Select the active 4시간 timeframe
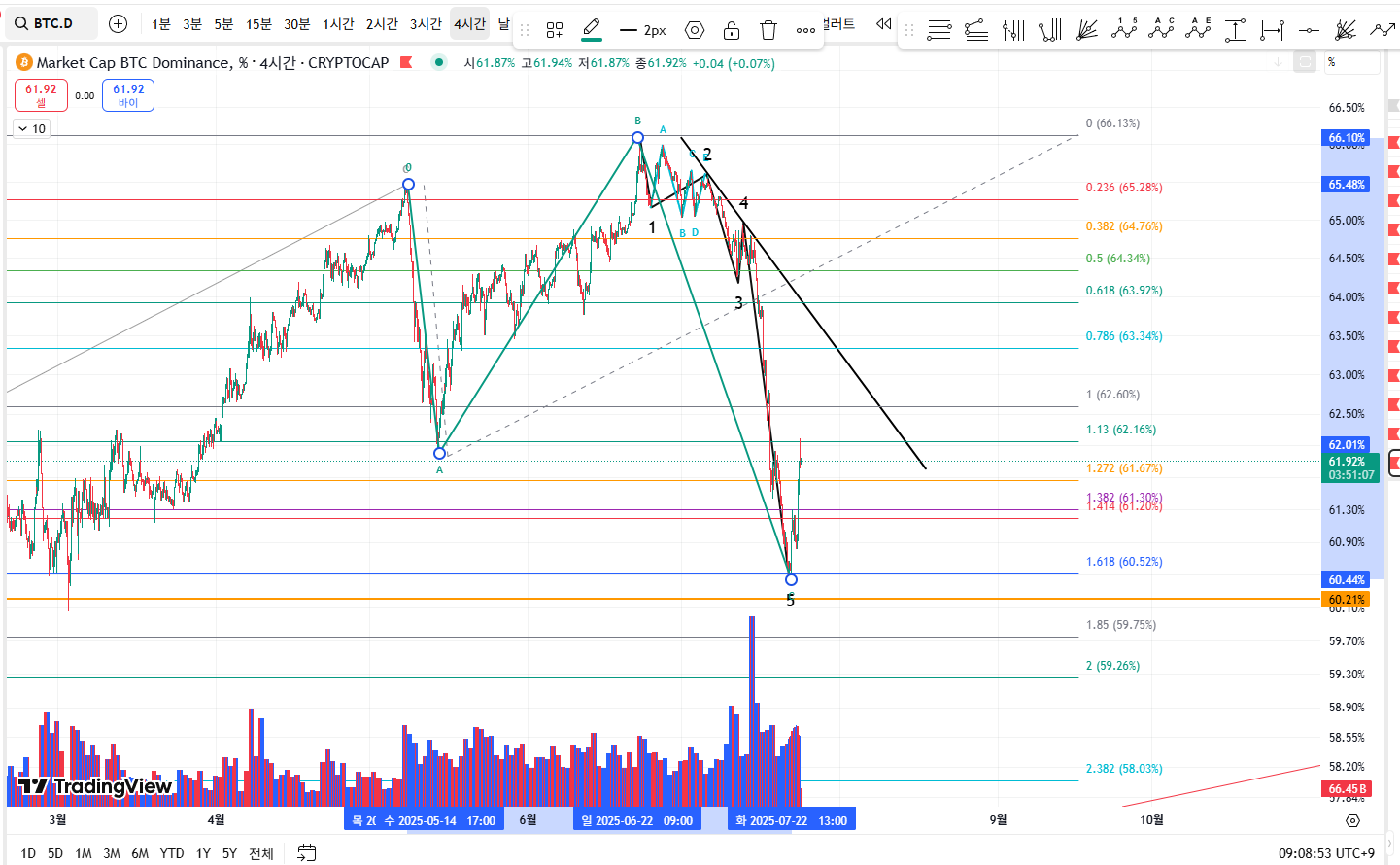 click(469, 23)
